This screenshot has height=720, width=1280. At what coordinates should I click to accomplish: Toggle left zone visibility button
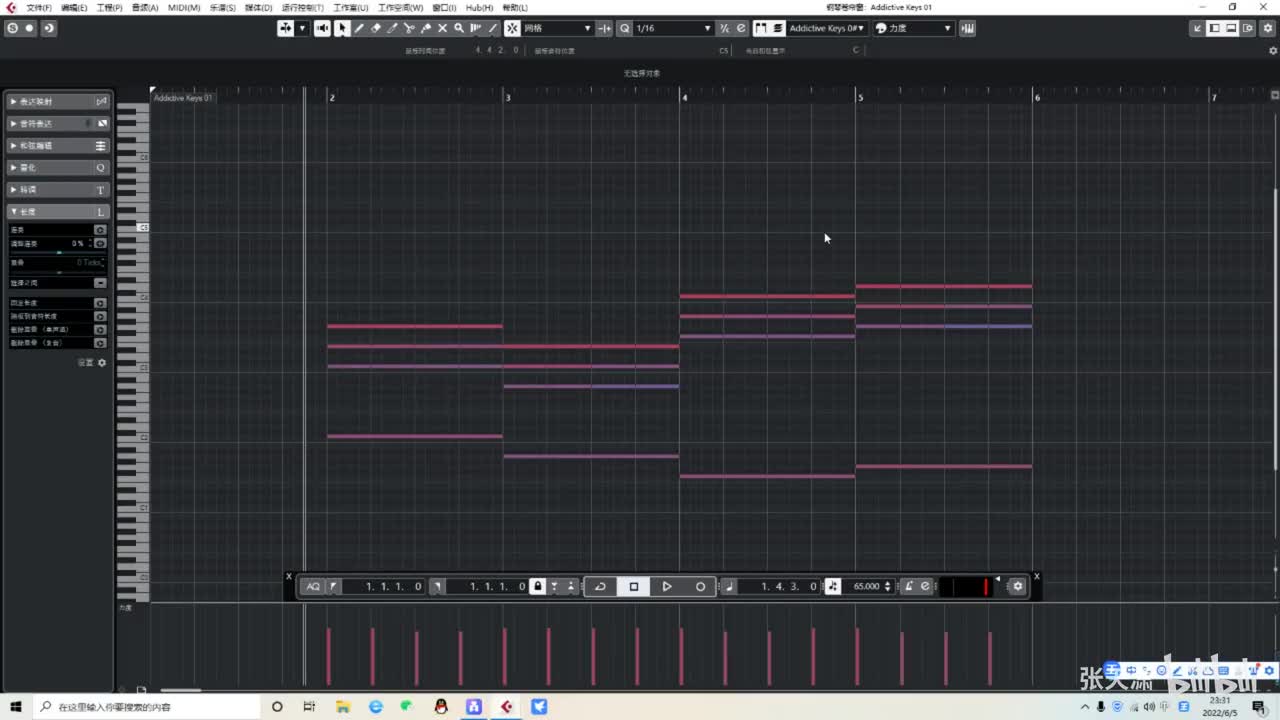(1214, 28)
